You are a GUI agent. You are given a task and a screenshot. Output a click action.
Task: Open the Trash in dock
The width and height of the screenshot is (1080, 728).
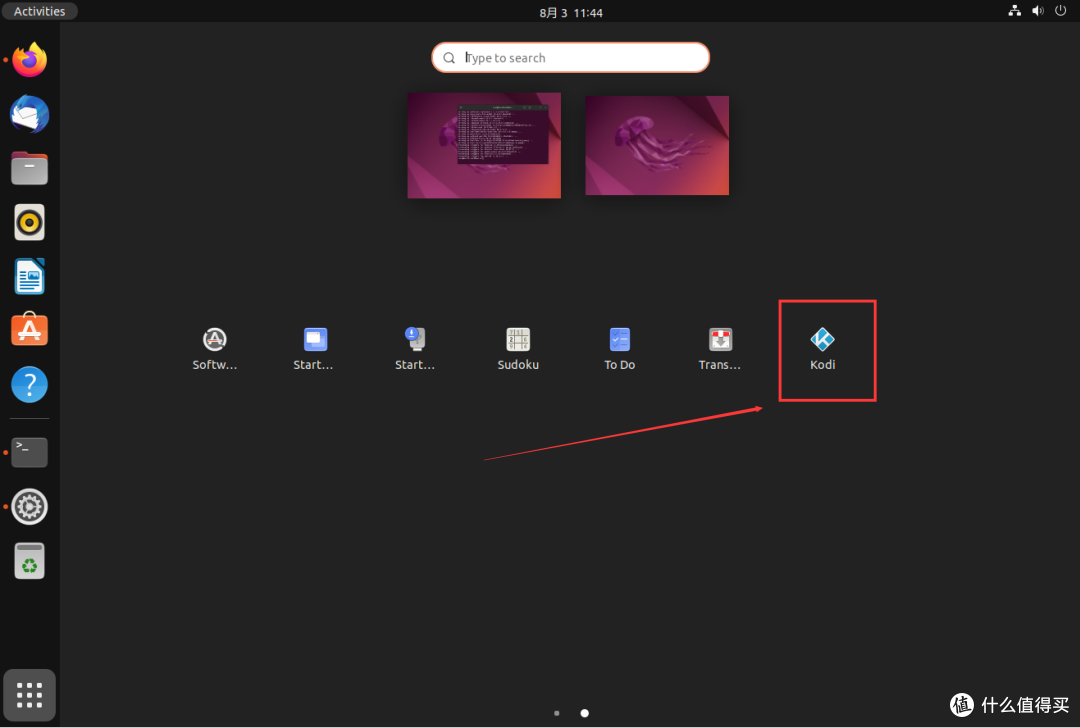tap(30, 561)
